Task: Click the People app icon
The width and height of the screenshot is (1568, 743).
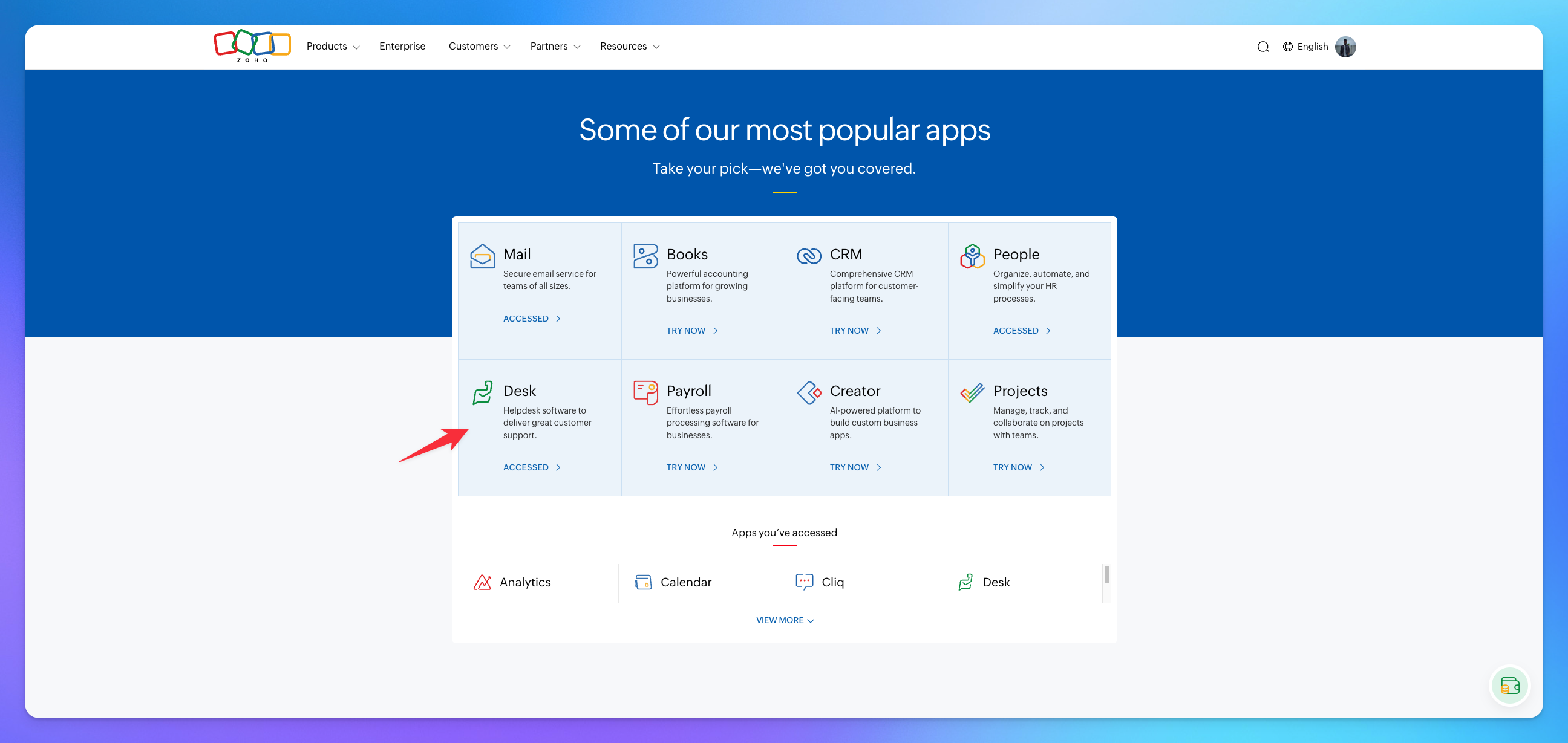Action: pyautogui.click(x=972, y=256)
